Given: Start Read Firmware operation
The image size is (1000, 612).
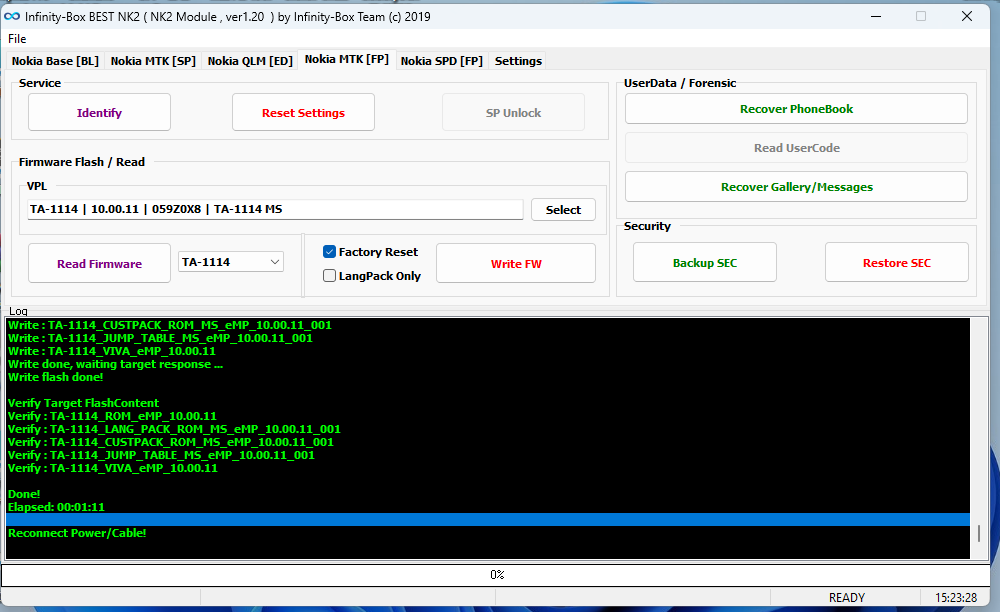Looking at the screenshot, I should point(99,264).
